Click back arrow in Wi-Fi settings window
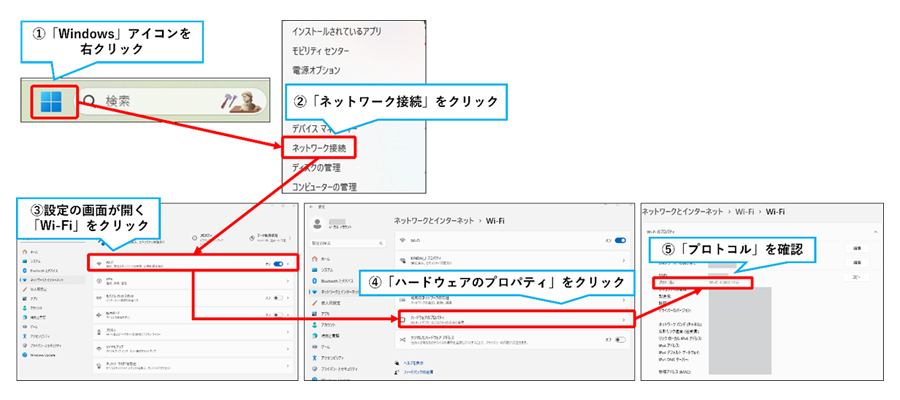Viewport: 900px width, 400px height. (x=312, y=207)
